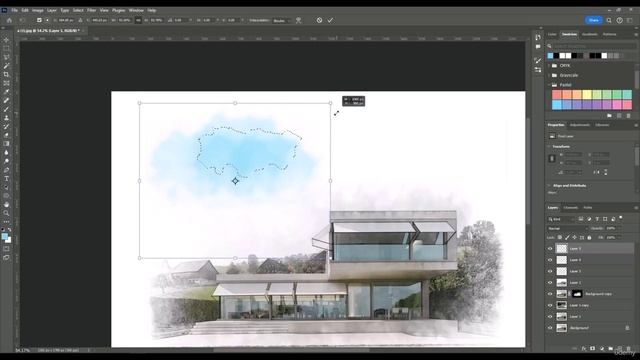Click the swatches search field

(594, 46)
